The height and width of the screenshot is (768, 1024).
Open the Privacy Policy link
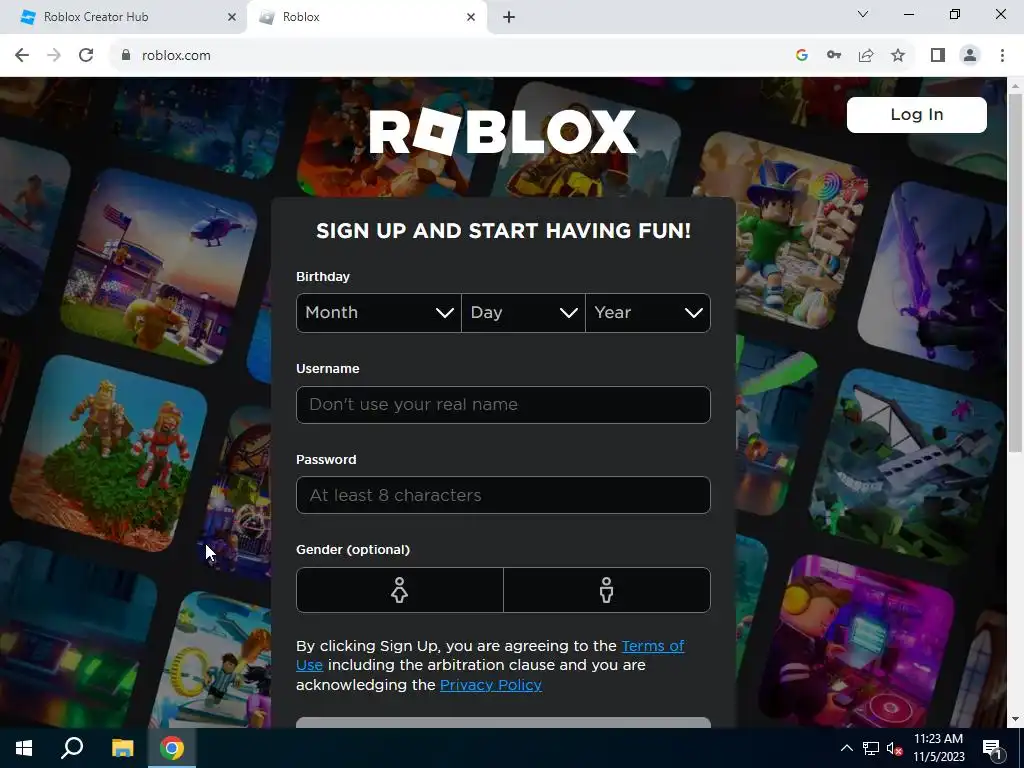pos(490,685)
